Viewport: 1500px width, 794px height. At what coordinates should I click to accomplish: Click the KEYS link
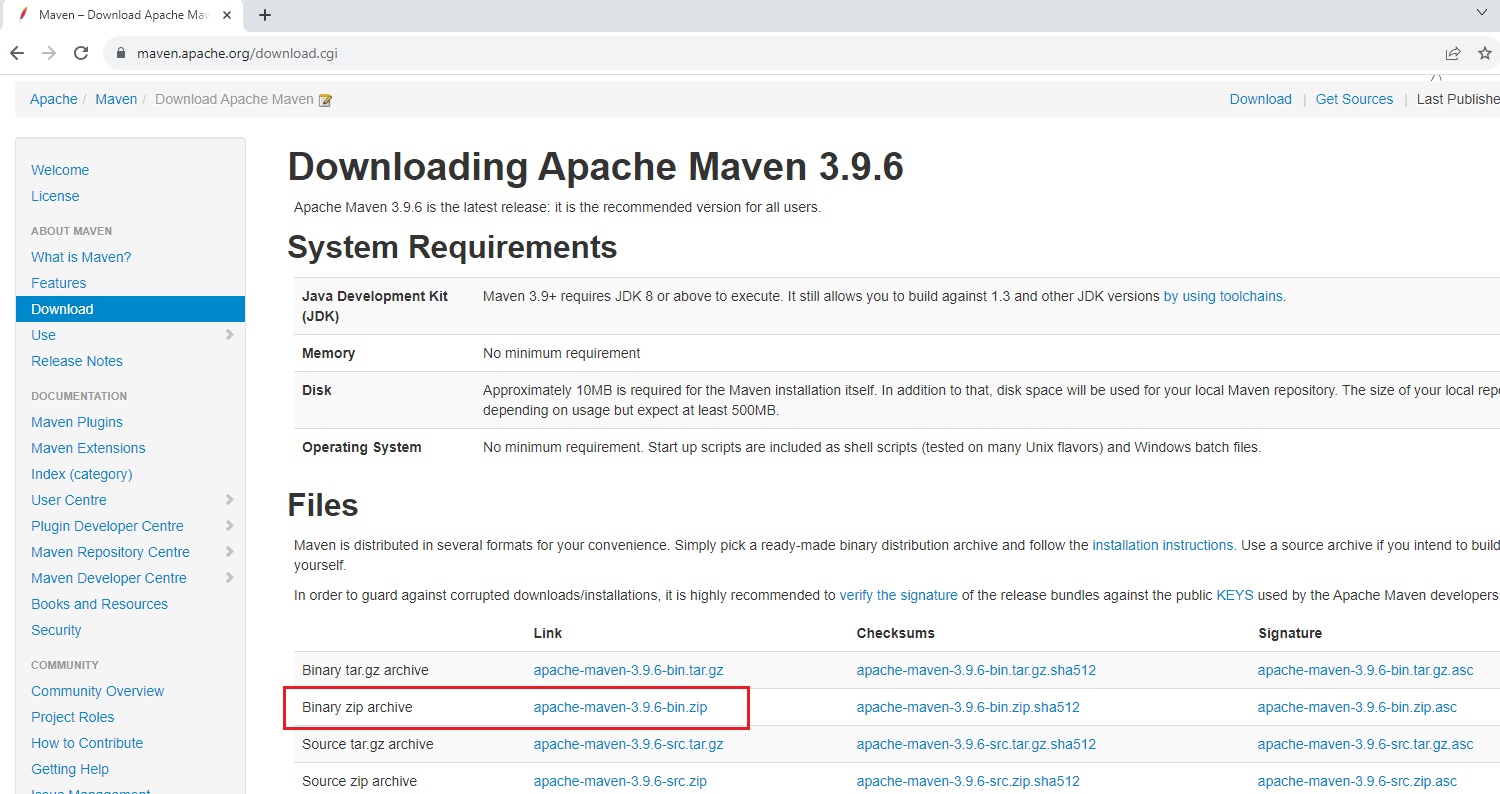[1234, 595]
